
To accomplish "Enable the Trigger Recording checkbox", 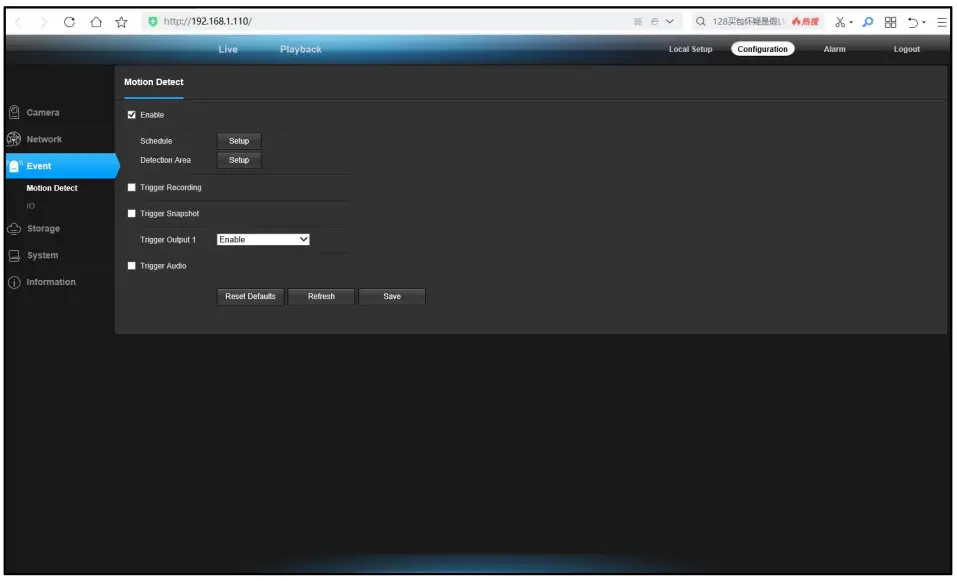I will coord(131,187).
